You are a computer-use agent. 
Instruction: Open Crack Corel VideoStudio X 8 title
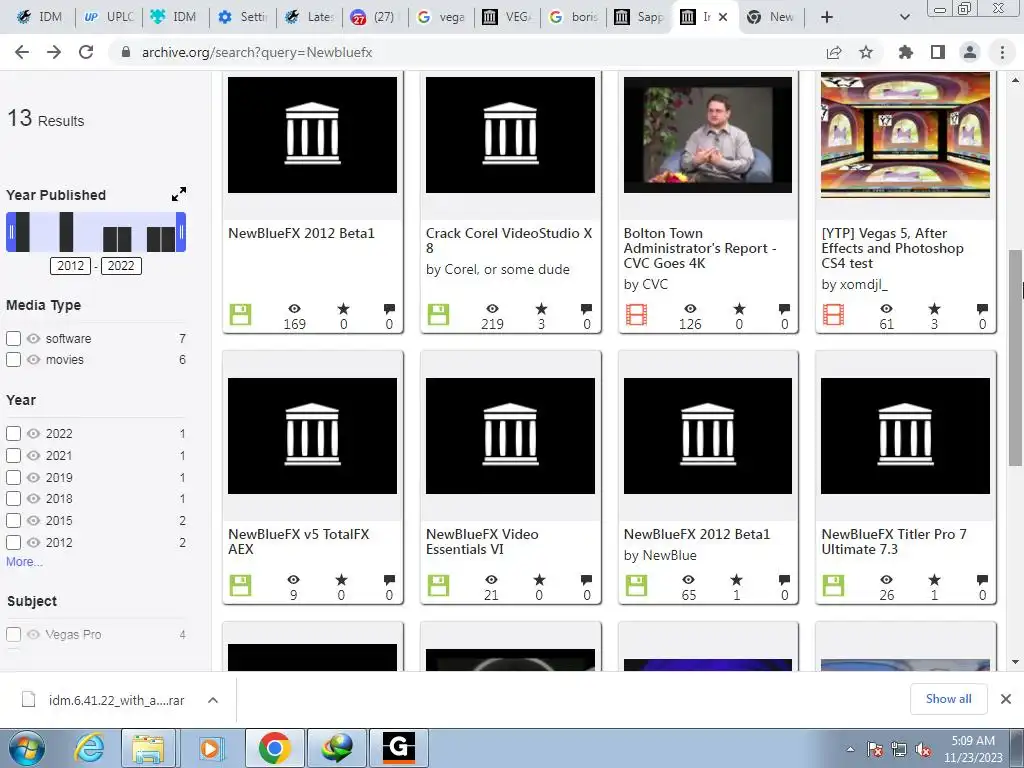(509, 240)
